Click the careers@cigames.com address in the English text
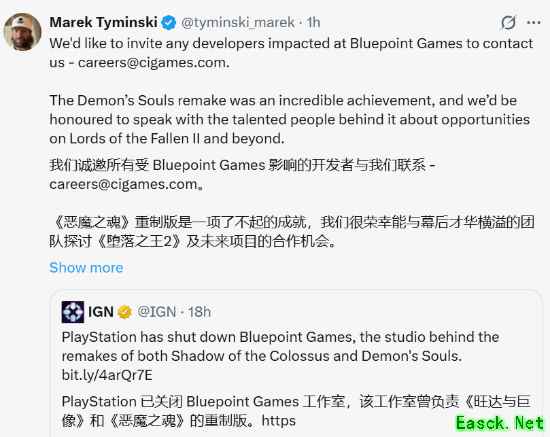 point(153,63)
